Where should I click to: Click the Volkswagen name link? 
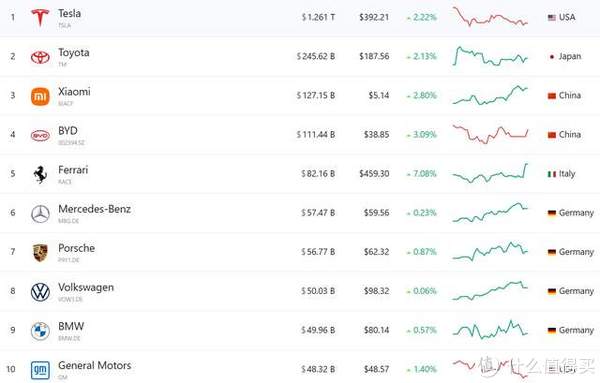(x=86, y=287)
